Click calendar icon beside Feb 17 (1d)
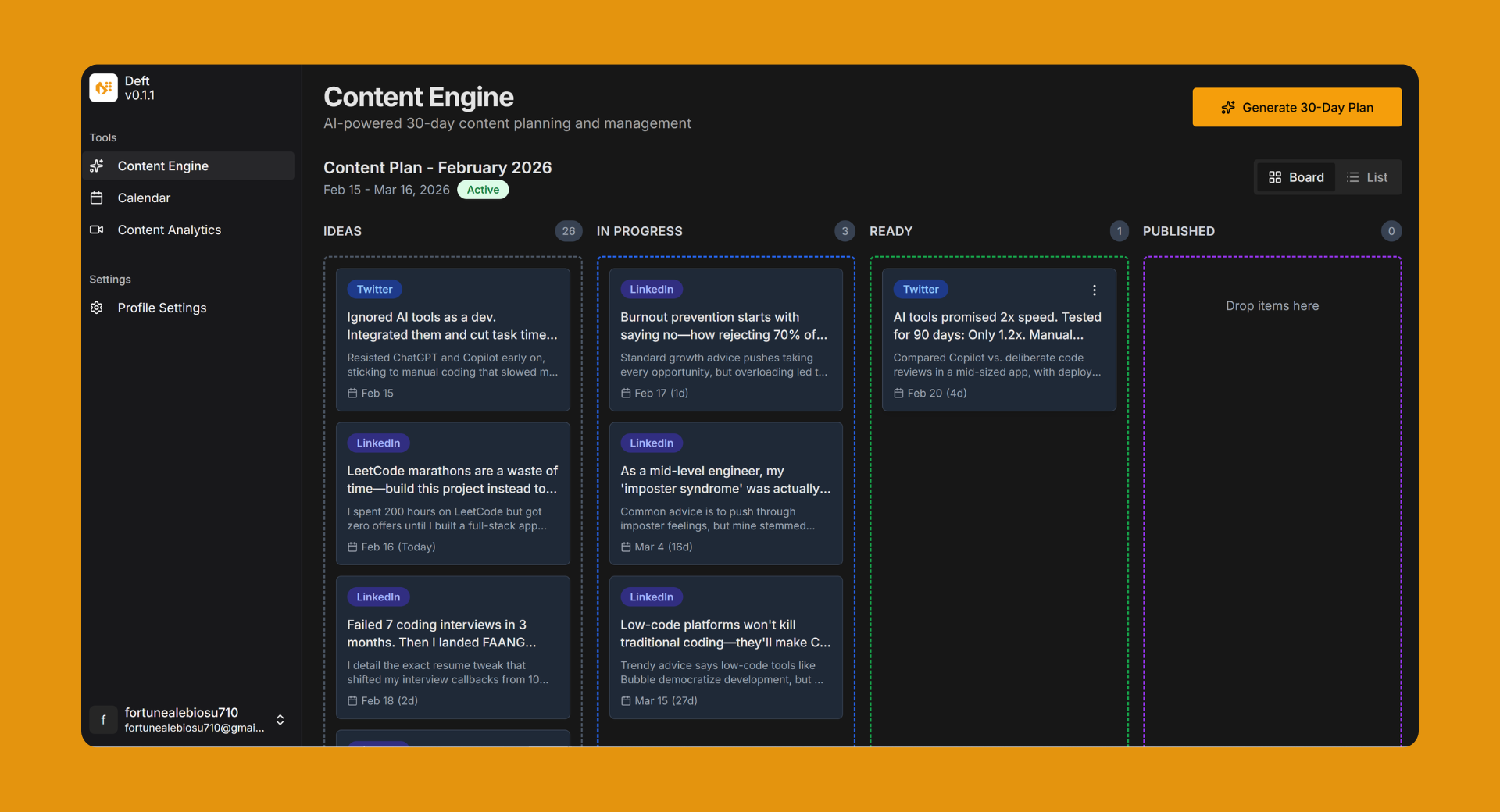 coord(626,394)
